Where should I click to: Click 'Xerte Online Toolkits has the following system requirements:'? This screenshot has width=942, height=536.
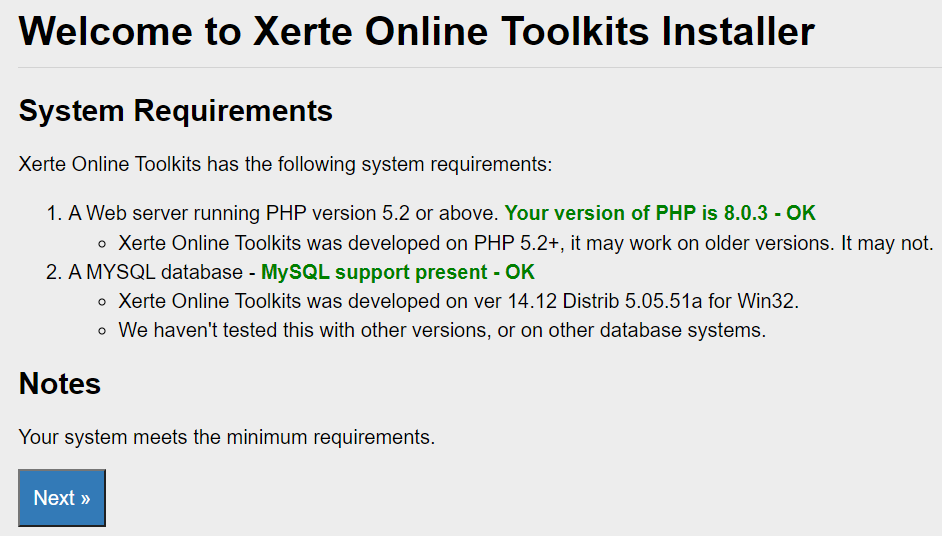pyautogui.click(x=285, y=164)
